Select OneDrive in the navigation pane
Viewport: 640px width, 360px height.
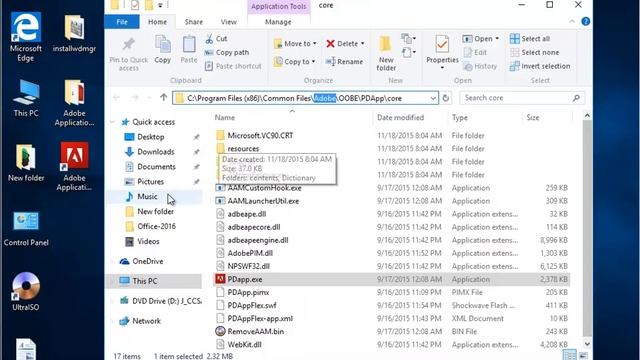pyautogui.click(x=147, y=261)
